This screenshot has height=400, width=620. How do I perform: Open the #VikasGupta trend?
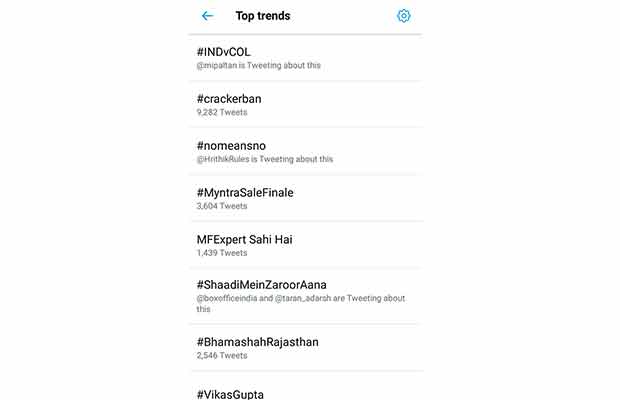click(230, 393)
